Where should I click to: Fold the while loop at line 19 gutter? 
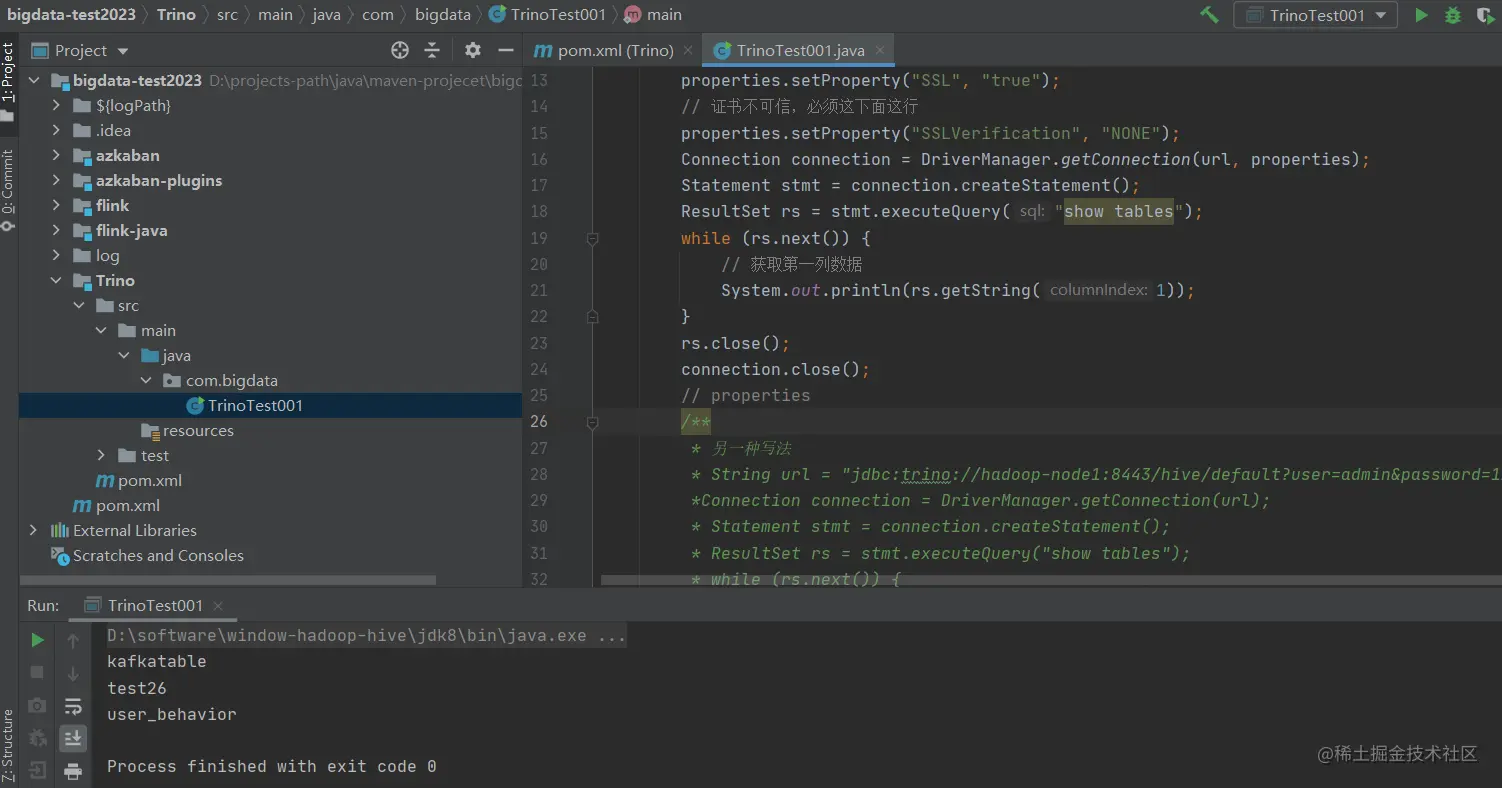592,238
